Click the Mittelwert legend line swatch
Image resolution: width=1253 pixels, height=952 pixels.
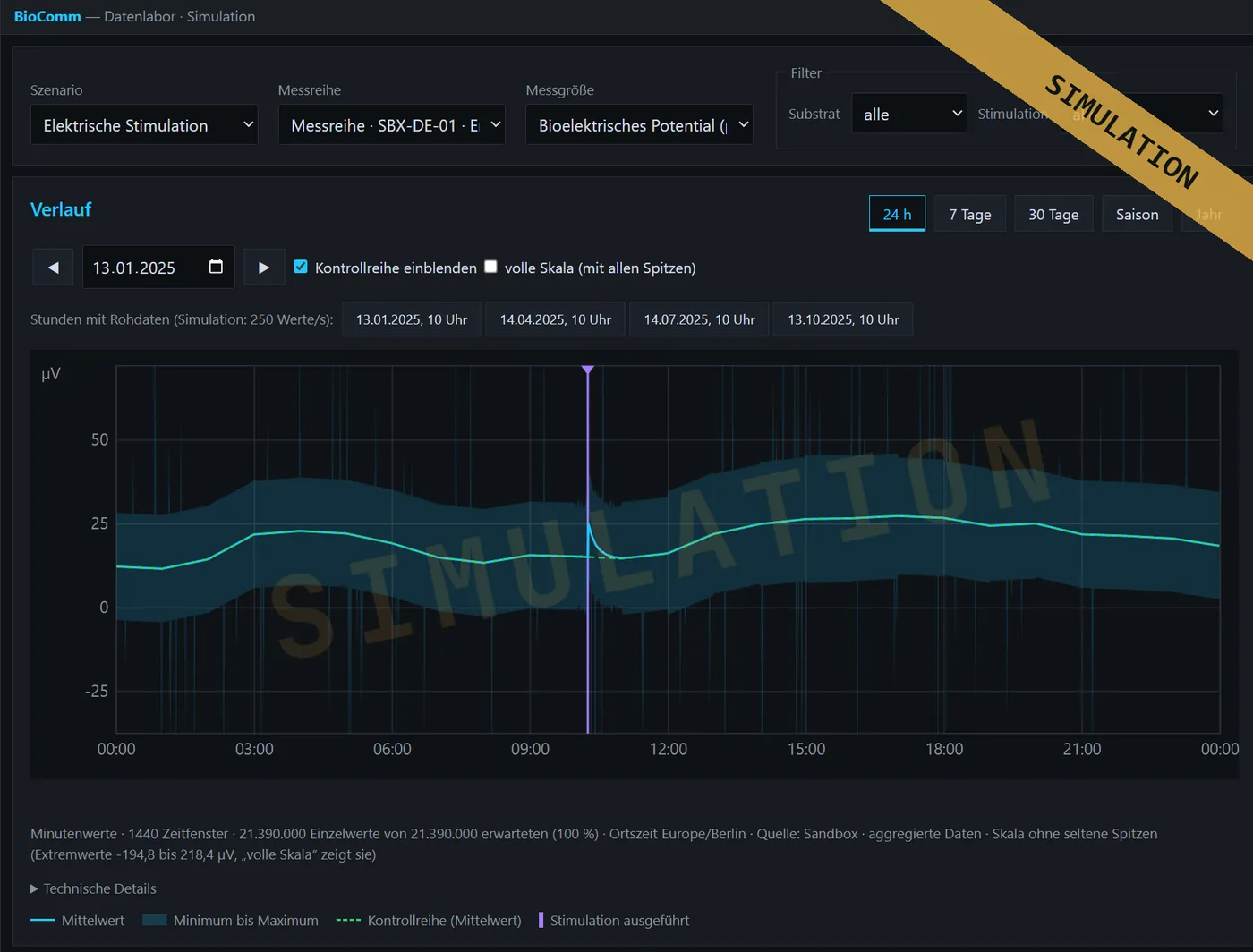tap(43, 921)
